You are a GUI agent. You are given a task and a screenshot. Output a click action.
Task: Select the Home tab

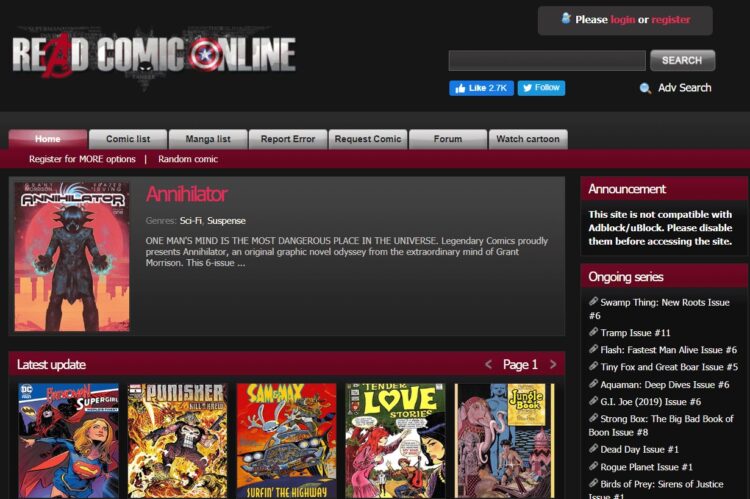point(48,139)
